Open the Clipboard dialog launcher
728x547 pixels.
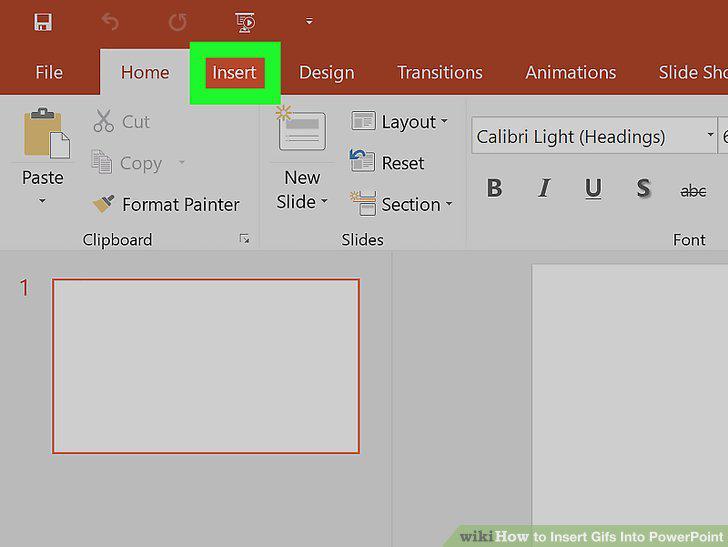tap(244, 239)
